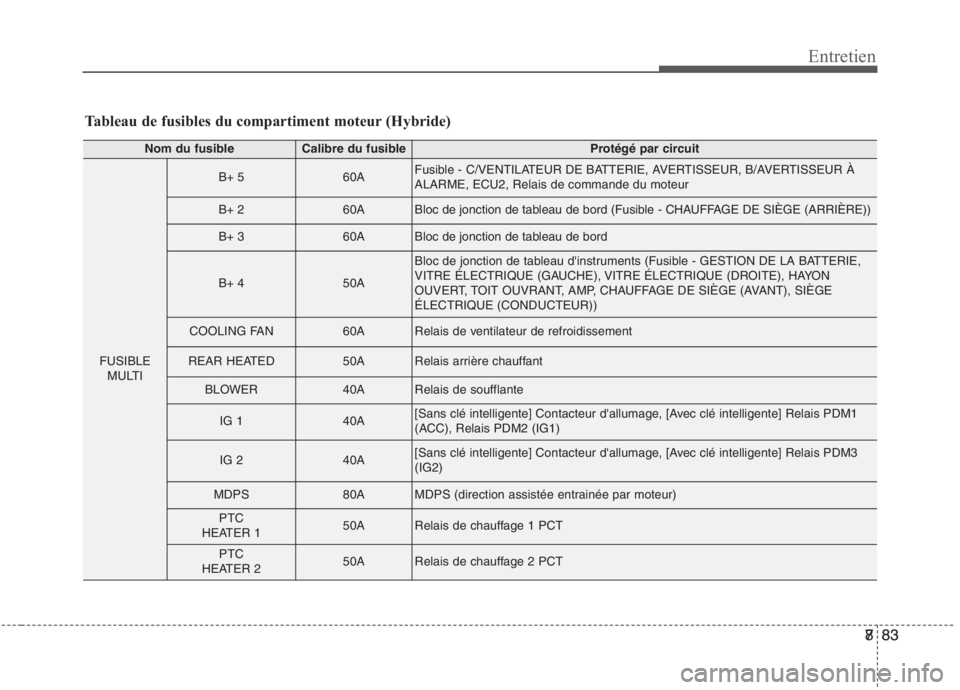Click the 50A rating in B+ 4 row
Viewport: 960px width, 690px height.
(353, 283)
